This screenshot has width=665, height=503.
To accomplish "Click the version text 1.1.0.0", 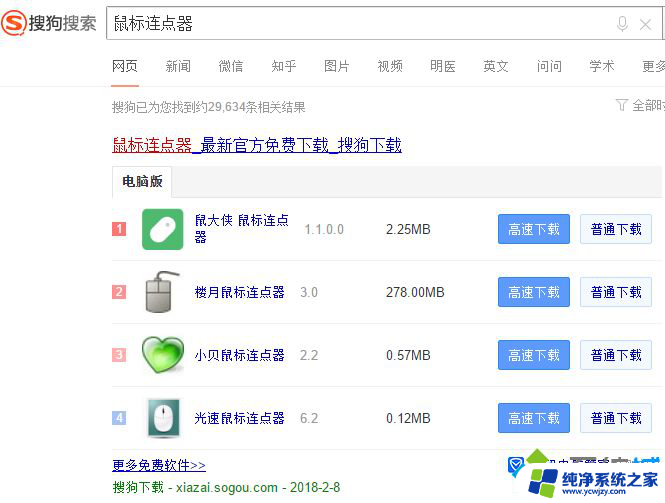I will click(324, 229).
